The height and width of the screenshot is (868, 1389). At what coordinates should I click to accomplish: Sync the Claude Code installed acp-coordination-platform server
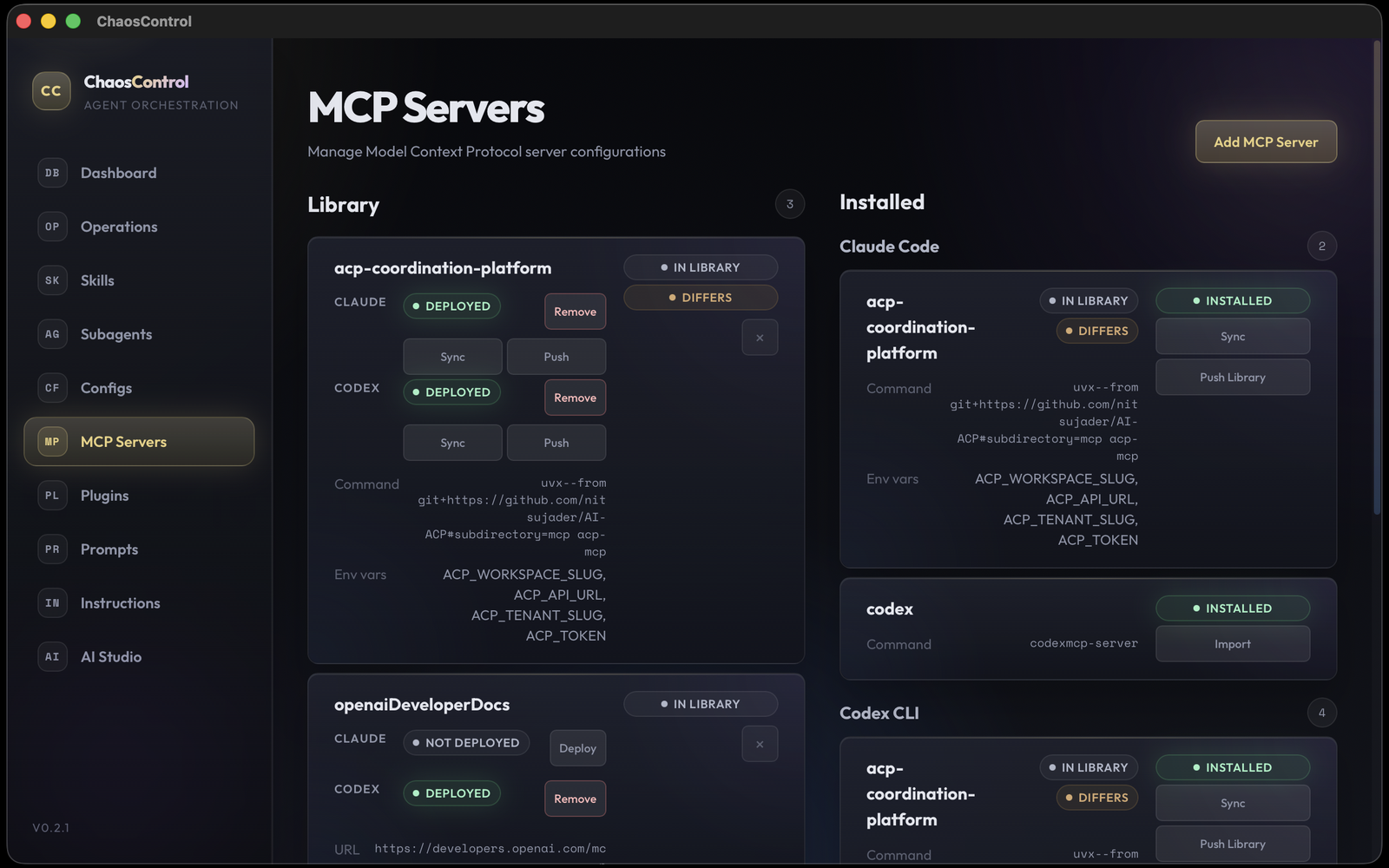tap(1233, 337)
